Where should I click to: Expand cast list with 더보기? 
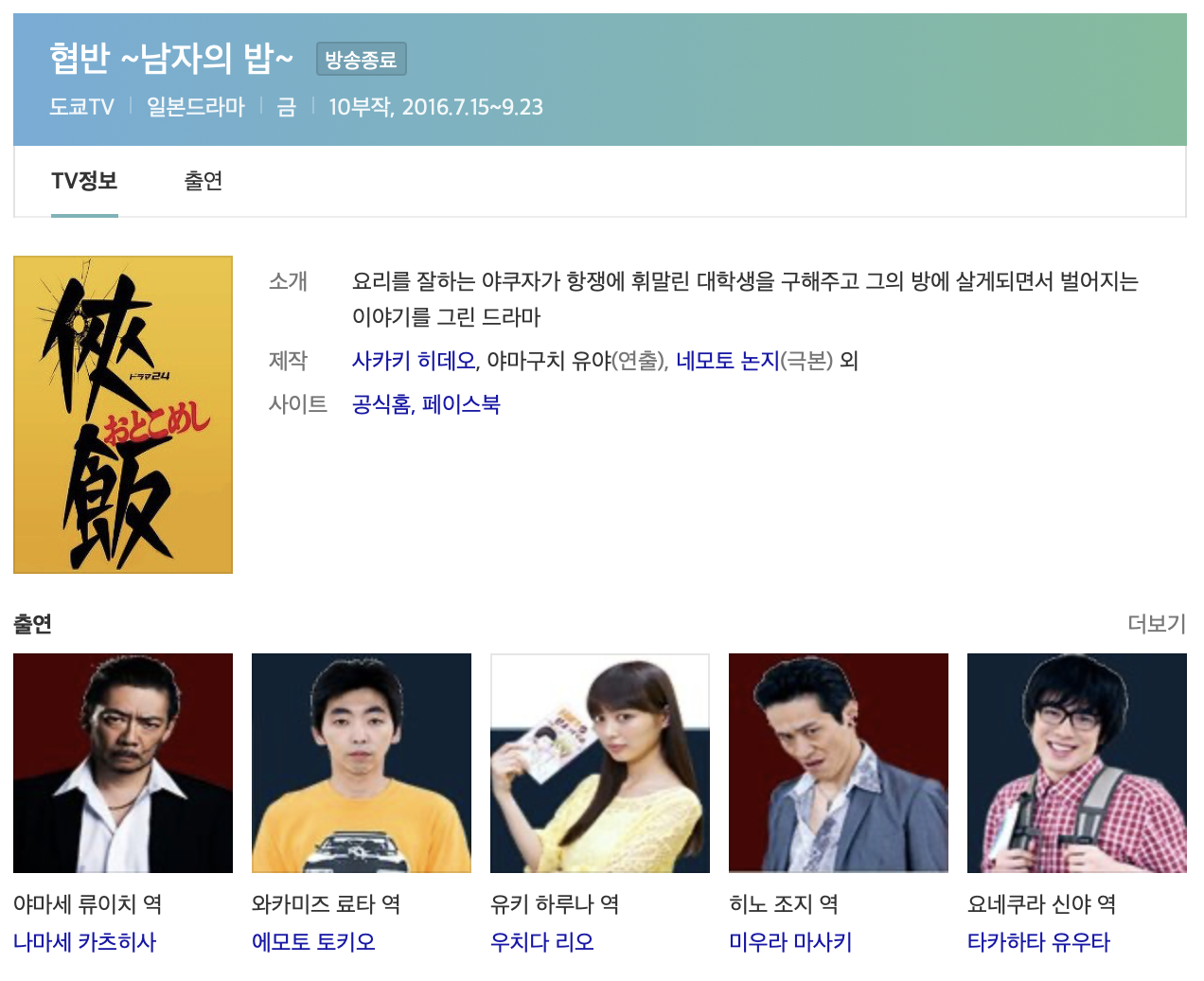tap(1157, 624)
